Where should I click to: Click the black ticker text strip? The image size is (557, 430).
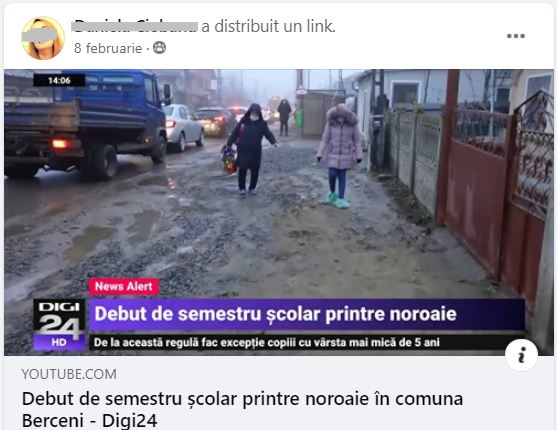coord(307,342)
